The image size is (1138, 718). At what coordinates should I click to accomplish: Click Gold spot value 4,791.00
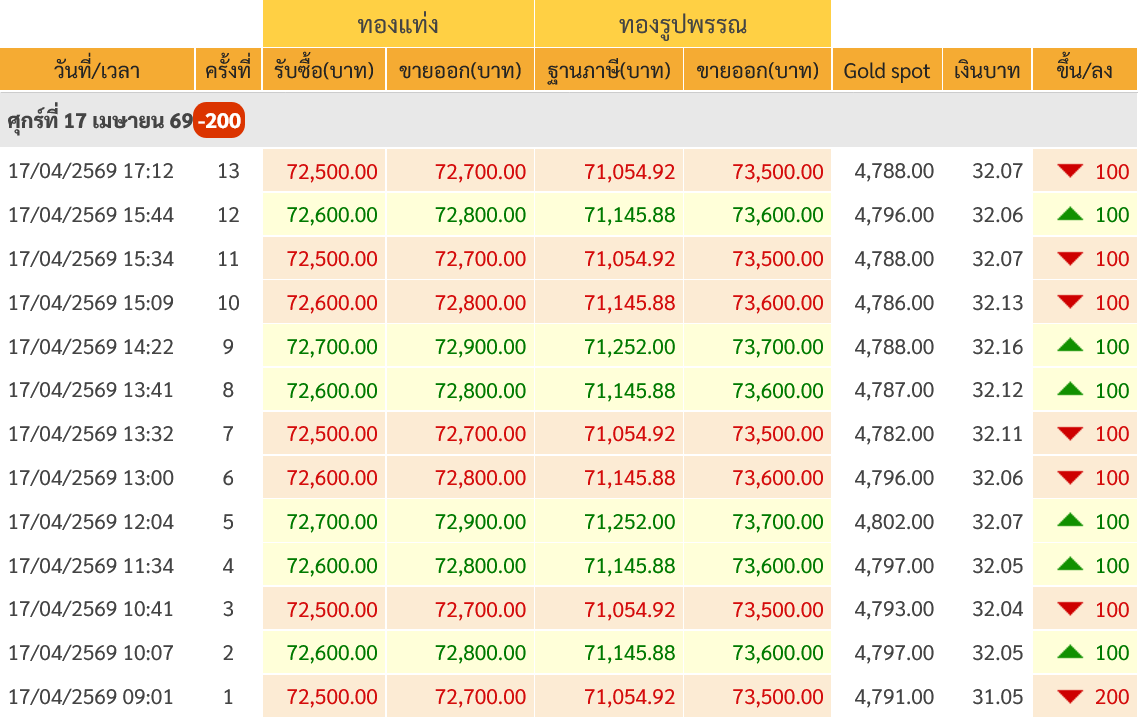894,697
